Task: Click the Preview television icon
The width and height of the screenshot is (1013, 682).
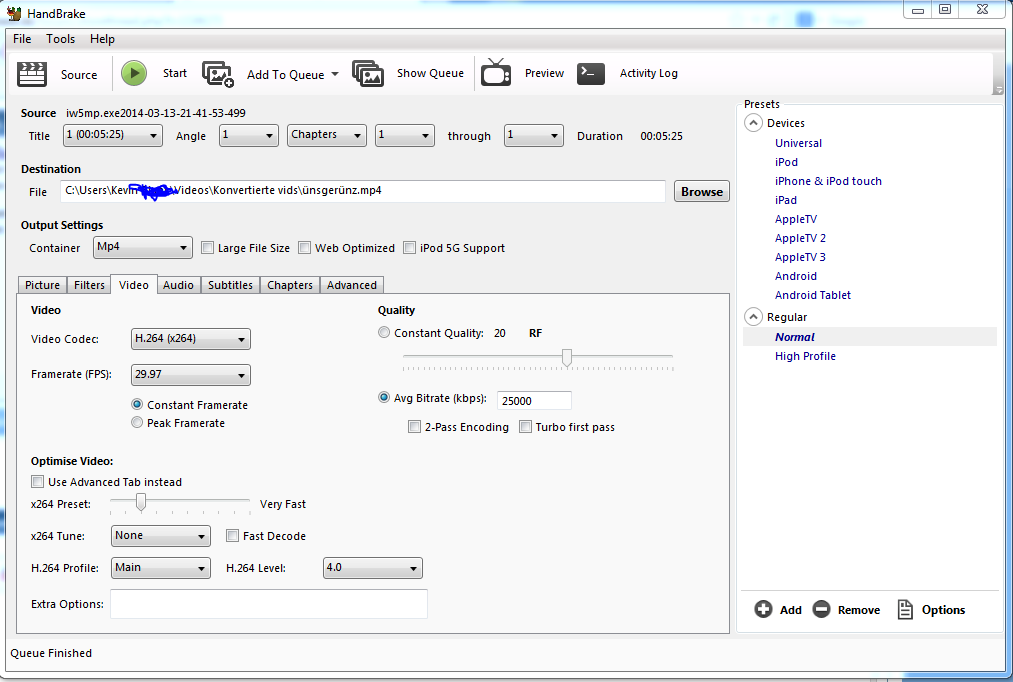Action: [x=496, y=72]
